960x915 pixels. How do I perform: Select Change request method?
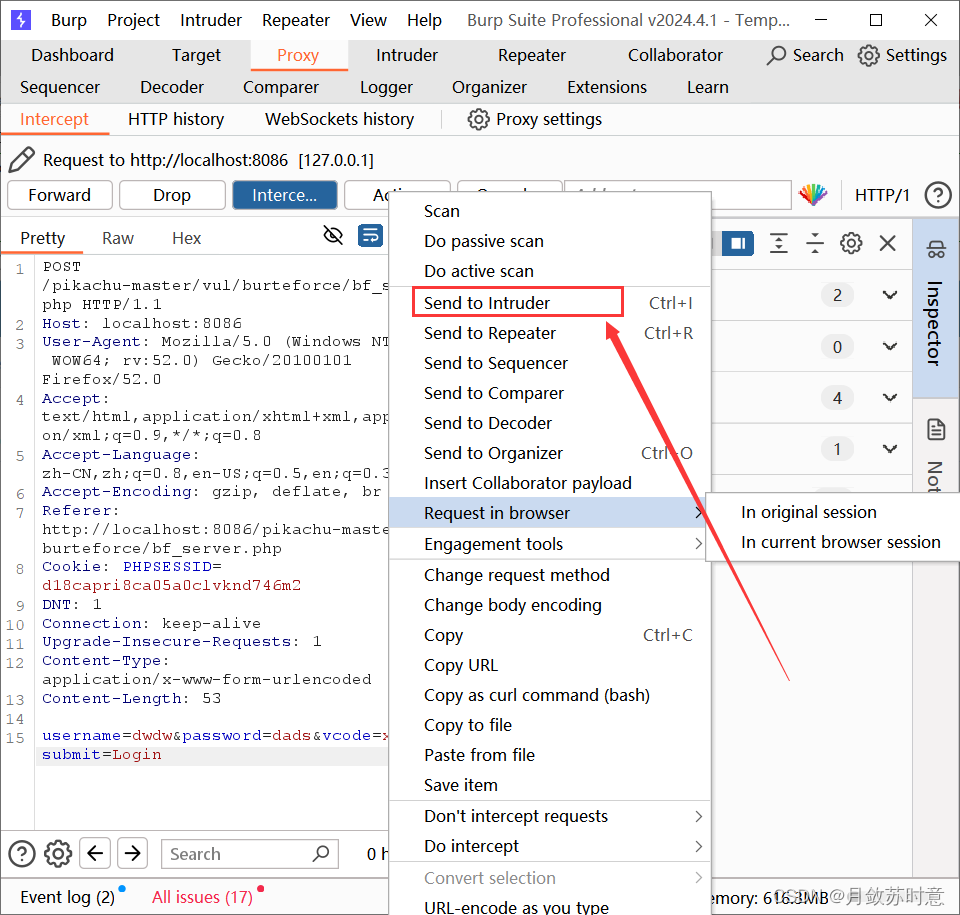pos(550,575)
